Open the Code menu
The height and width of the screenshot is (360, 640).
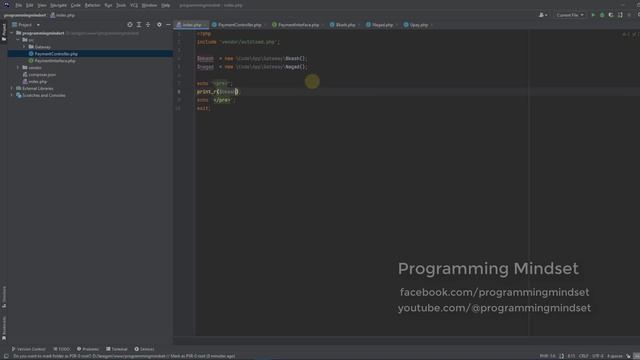coord(76,5)
